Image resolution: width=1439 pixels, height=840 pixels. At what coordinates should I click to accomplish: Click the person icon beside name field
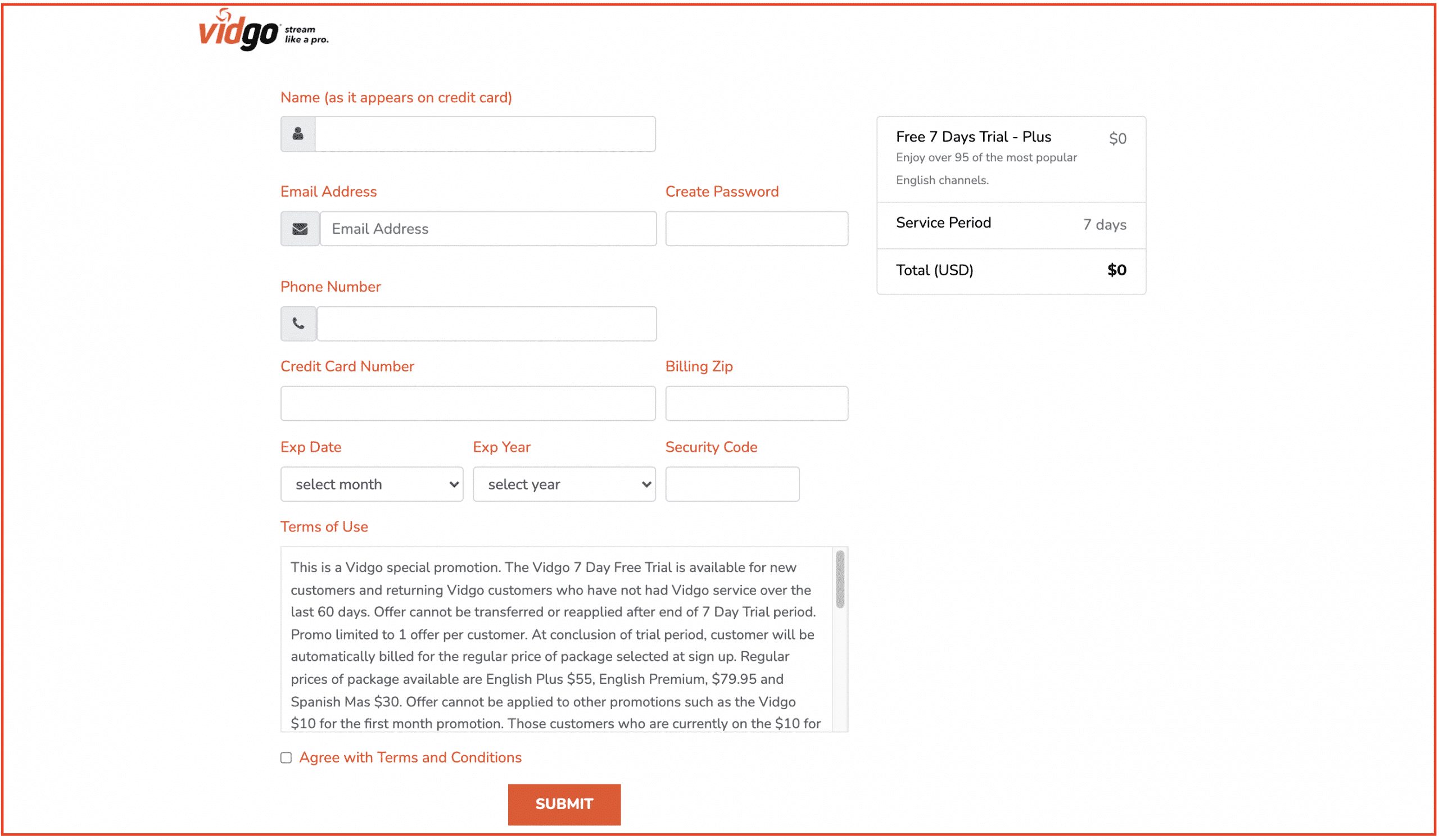tap(297, 134)
